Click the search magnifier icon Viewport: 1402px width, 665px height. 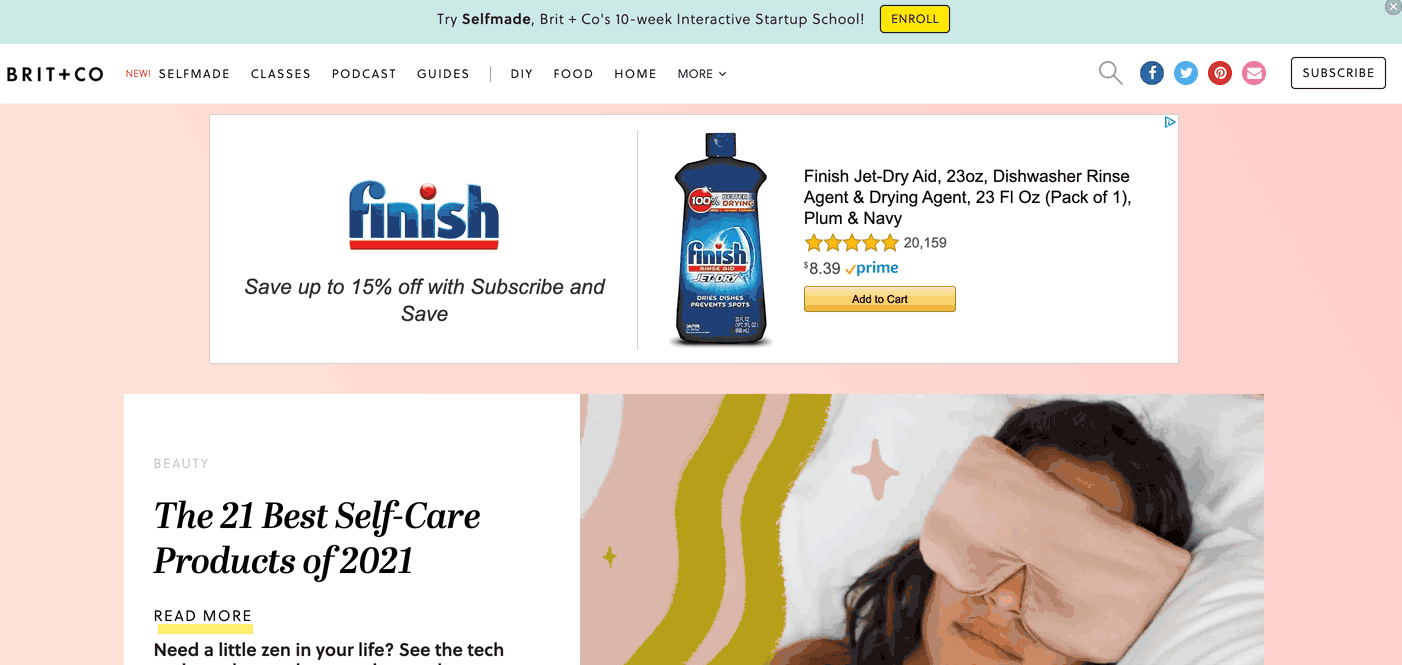(1110, 73)
